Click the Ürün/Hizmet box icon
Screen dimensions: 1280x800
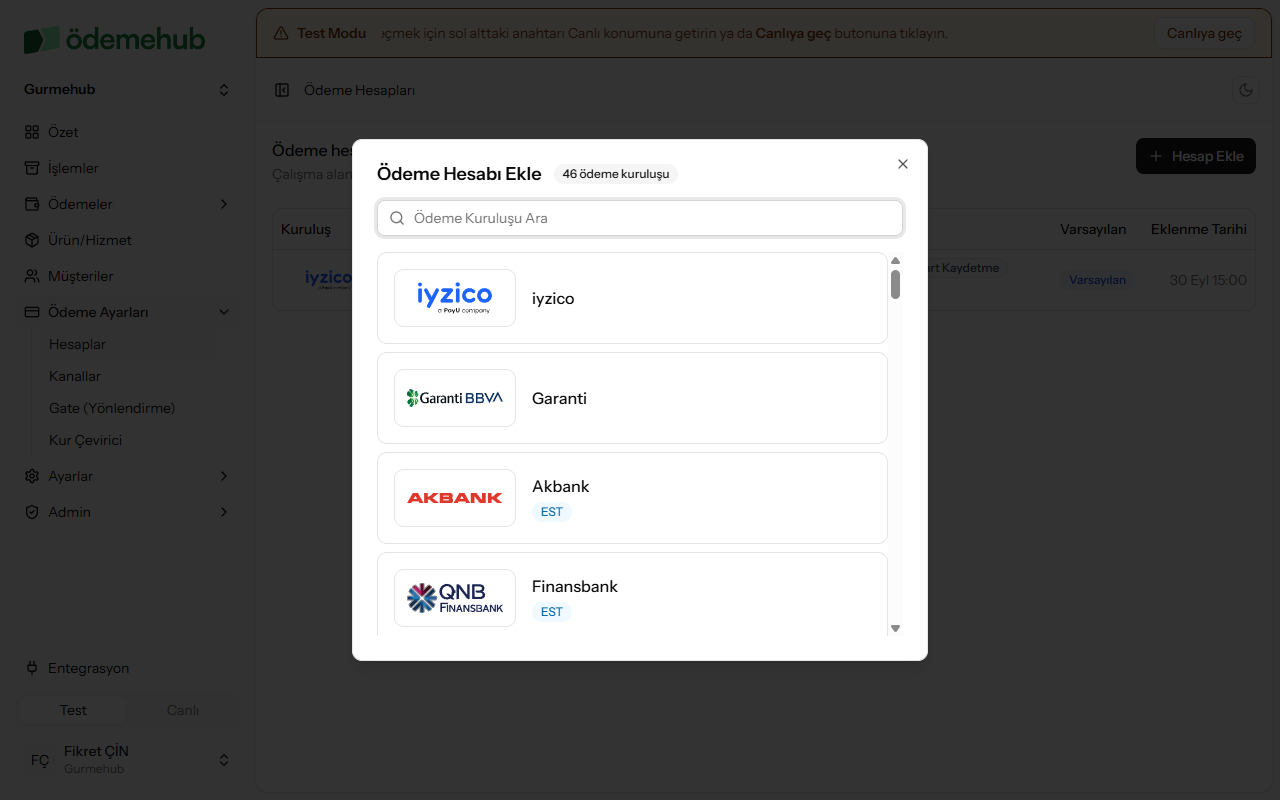pyautogui.click(x=32, y=240)
